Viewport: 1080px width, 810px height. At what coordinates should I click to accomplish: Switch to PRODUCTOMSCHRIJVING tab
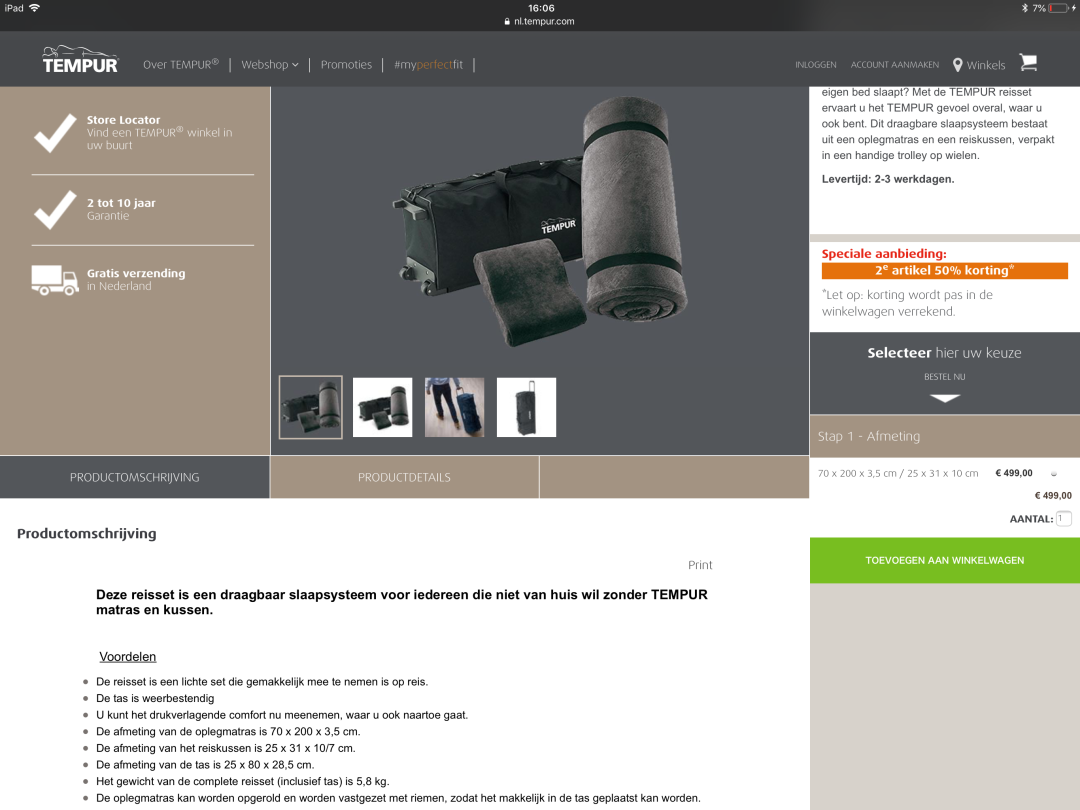tap(134, 477)
